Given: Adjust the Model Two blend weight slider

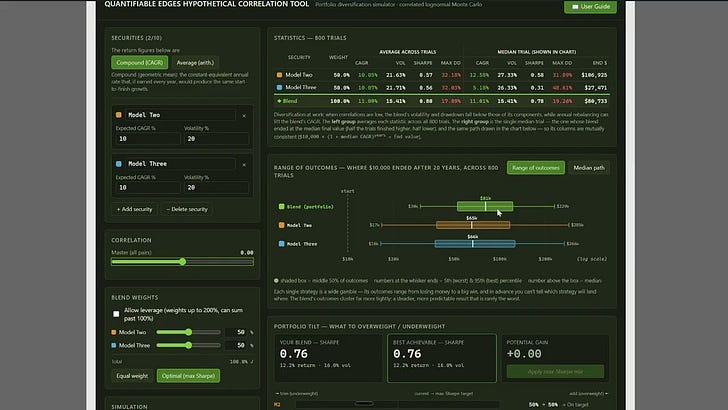Looking at the screenshot, I should point(188,332).
